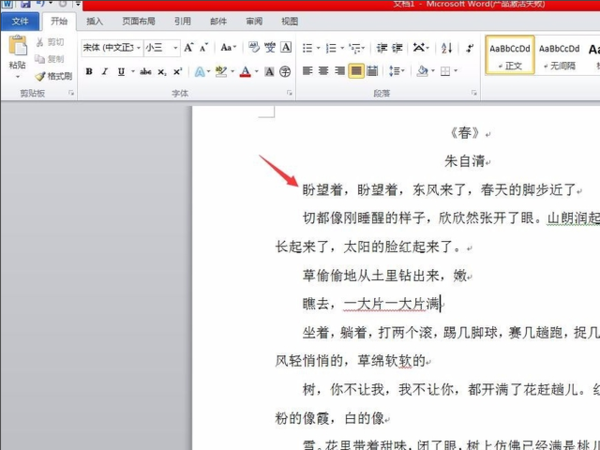Apply subscript formatting
Image resolution: width=600 pixels, height=450 pixels.
162,72
